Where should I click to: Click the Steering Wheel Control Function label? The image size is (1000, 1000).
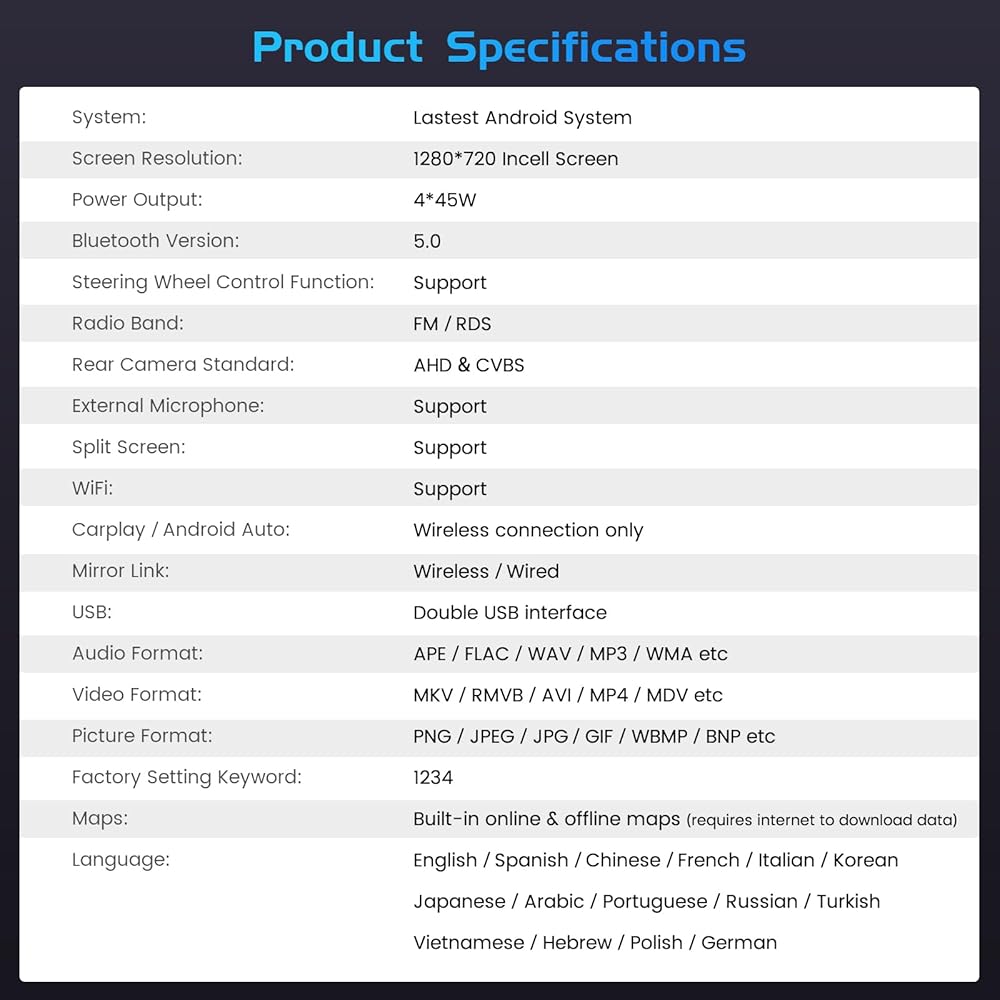coord(223,282)
